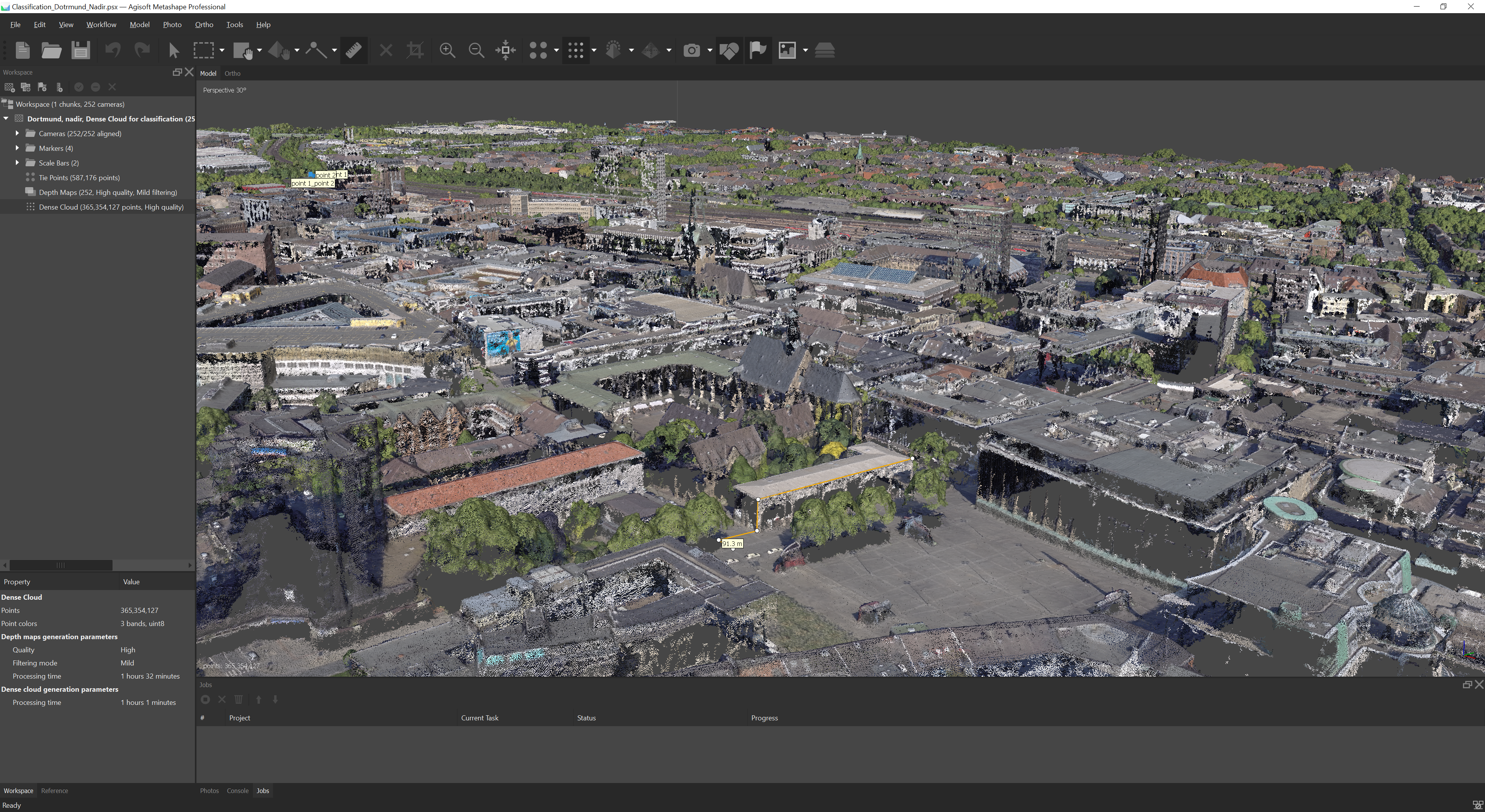This screenshot has height=812, width=1485.
Task: Click the Zoom In magnifier icon
Action: tap(447, 50)
